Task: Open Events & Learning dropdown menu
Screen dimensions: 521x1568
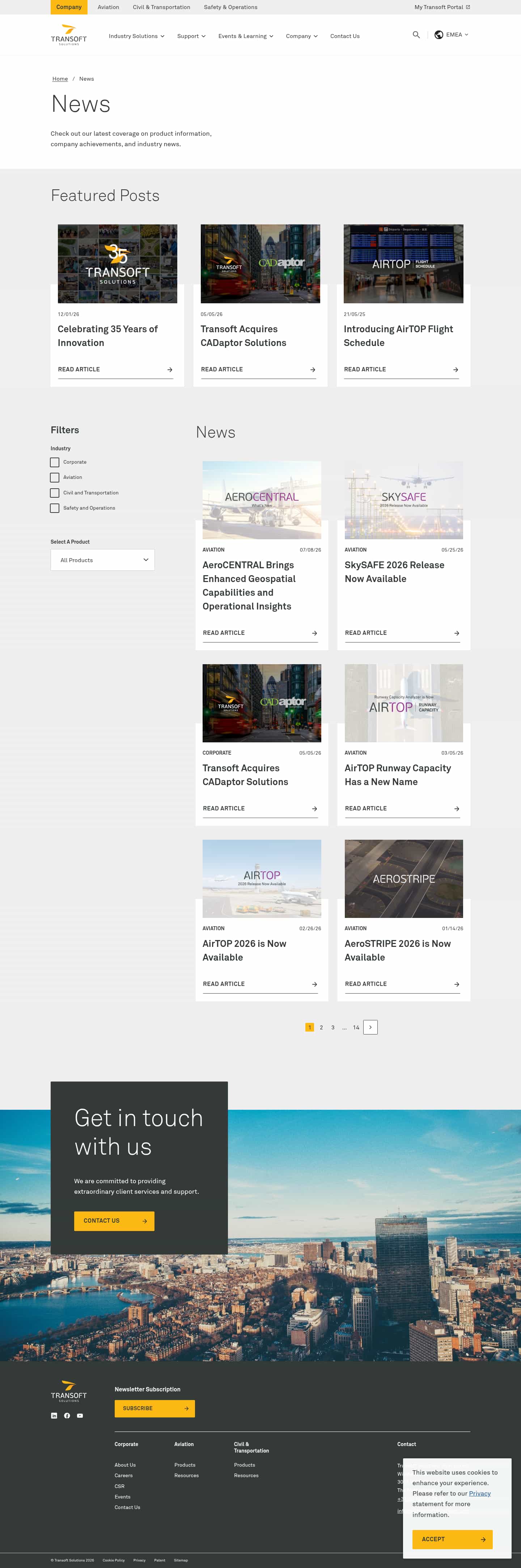Action: (x=246, y=36)
